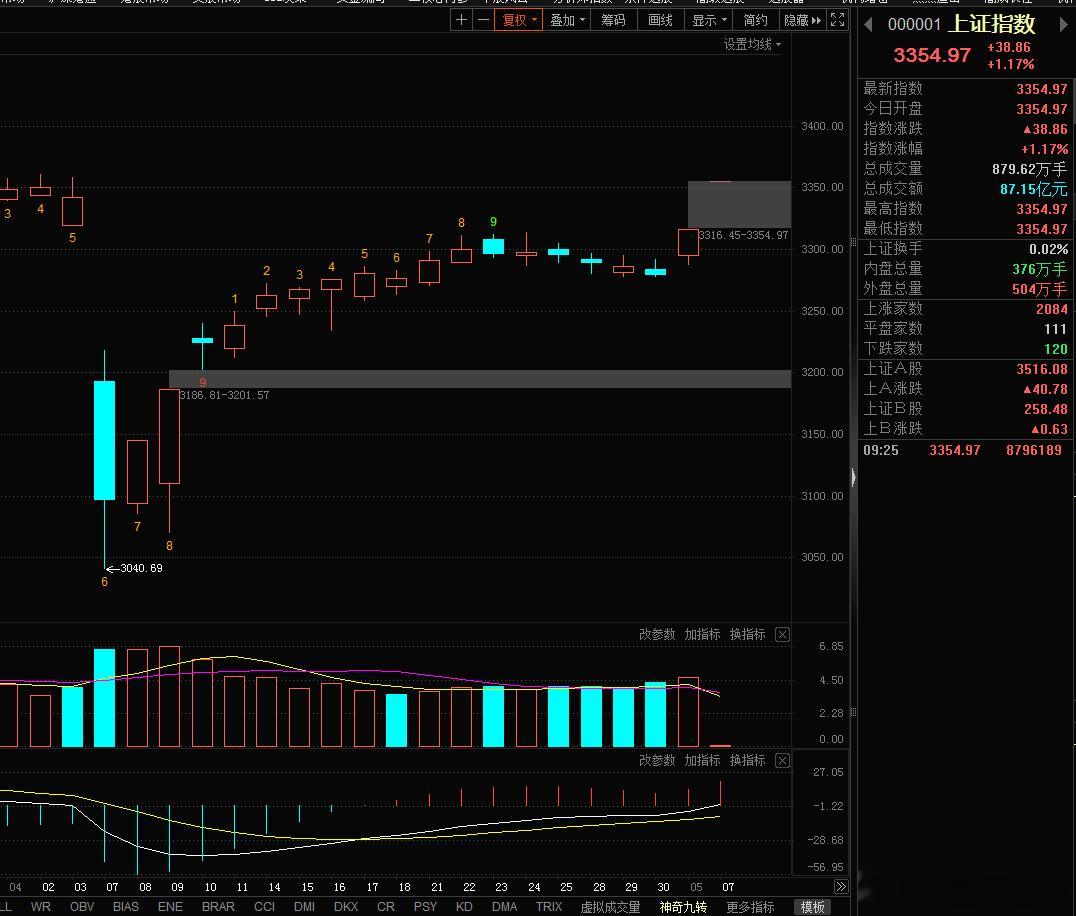
Task: Click the 筹码 chip distribution button
Action: pyautogui.click(x=613, y=20)
